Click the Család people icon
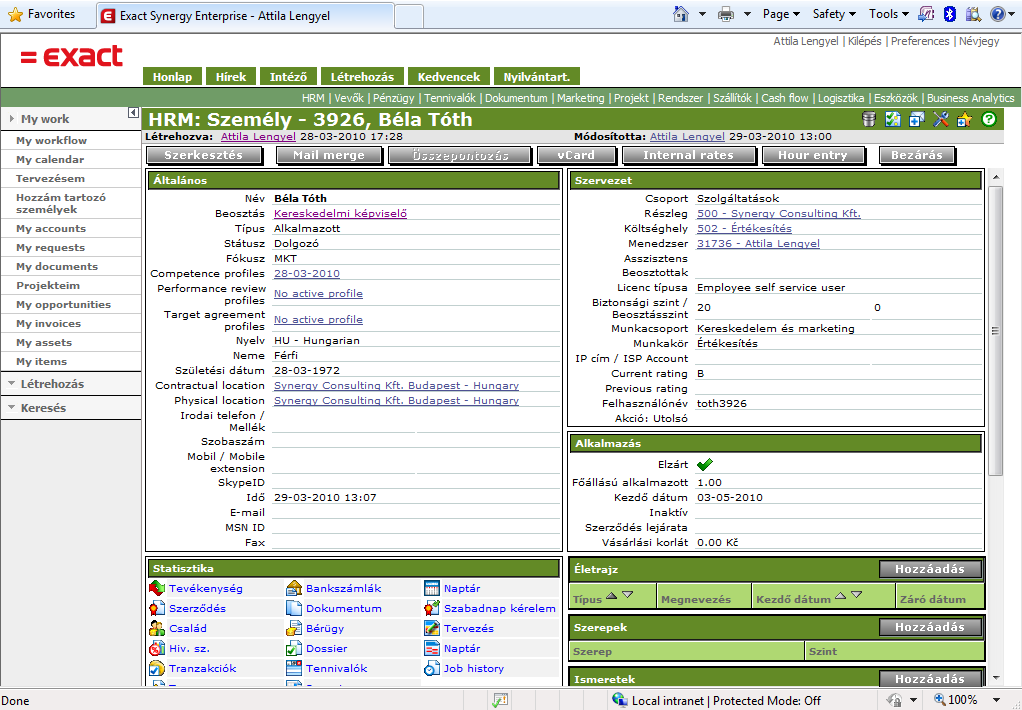This screenshot has width=1022, height=710. click(156, 629)
